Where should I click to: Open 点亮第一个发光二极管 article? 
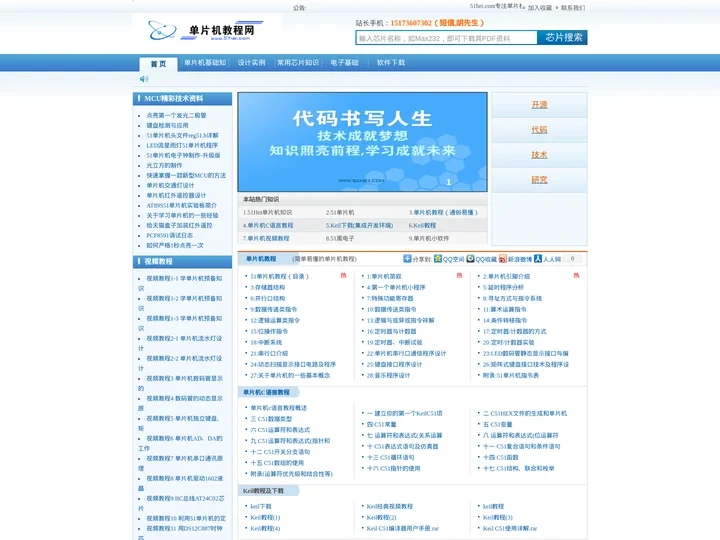pyautogui.click(x=176, y=115)
